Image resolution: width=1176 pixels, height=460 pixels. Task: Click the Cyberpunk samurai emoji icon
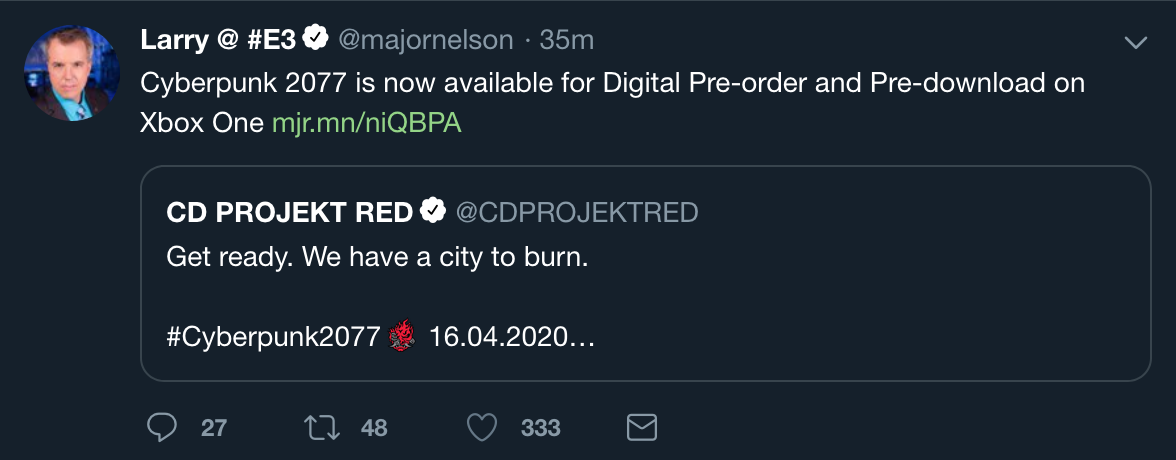coord(401,337)
